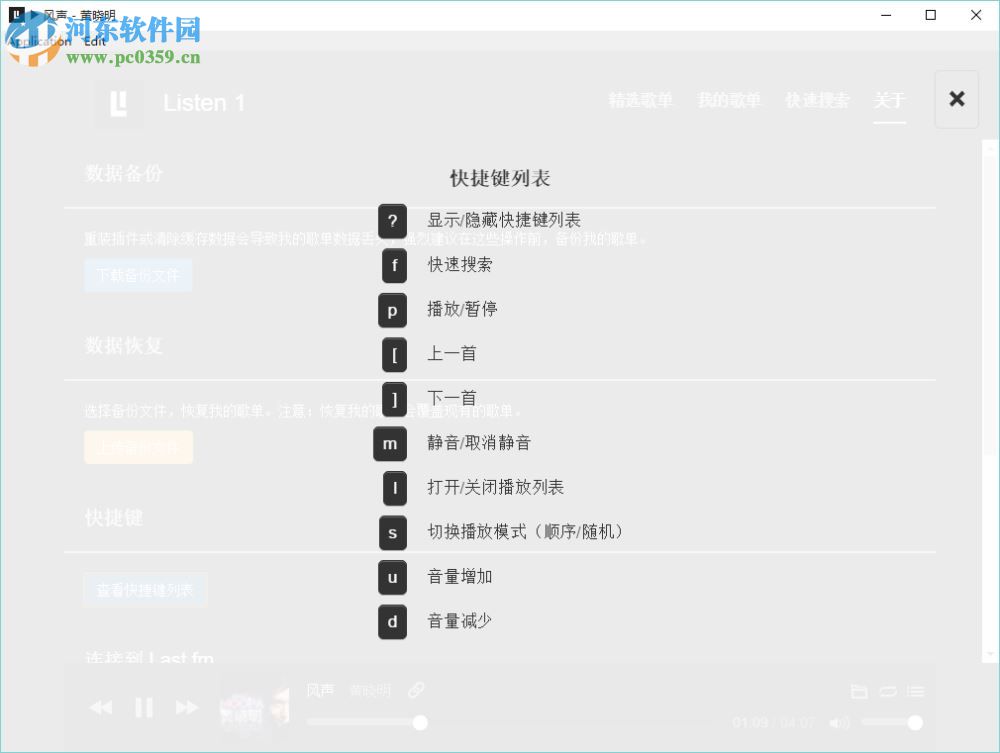Image resolution: width=1000 pixels, height=753 pixels.
Task: Click the 'm' mute shortcut badge
Action: point(391,443)
